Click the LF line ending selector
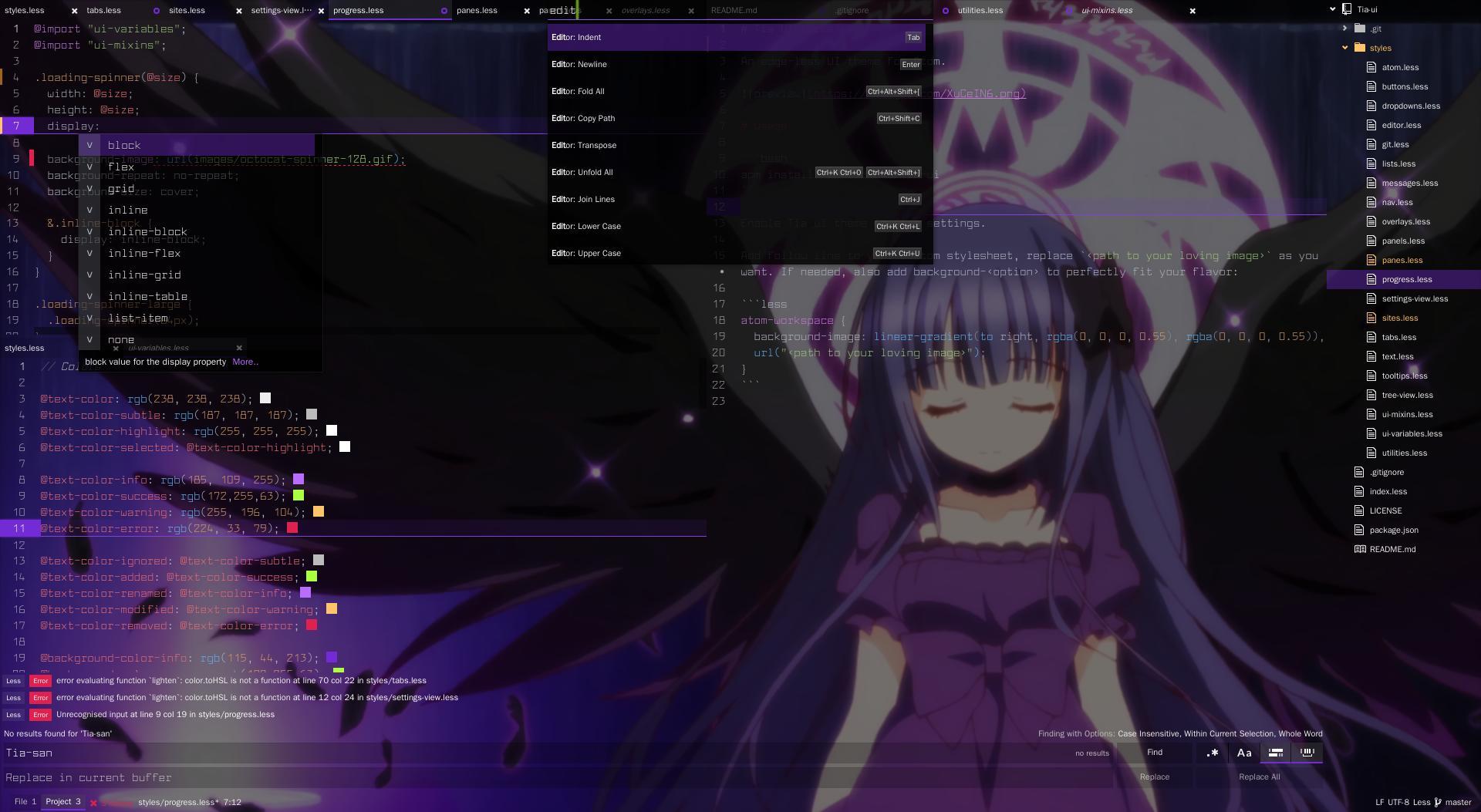 tap(1379, 803)
